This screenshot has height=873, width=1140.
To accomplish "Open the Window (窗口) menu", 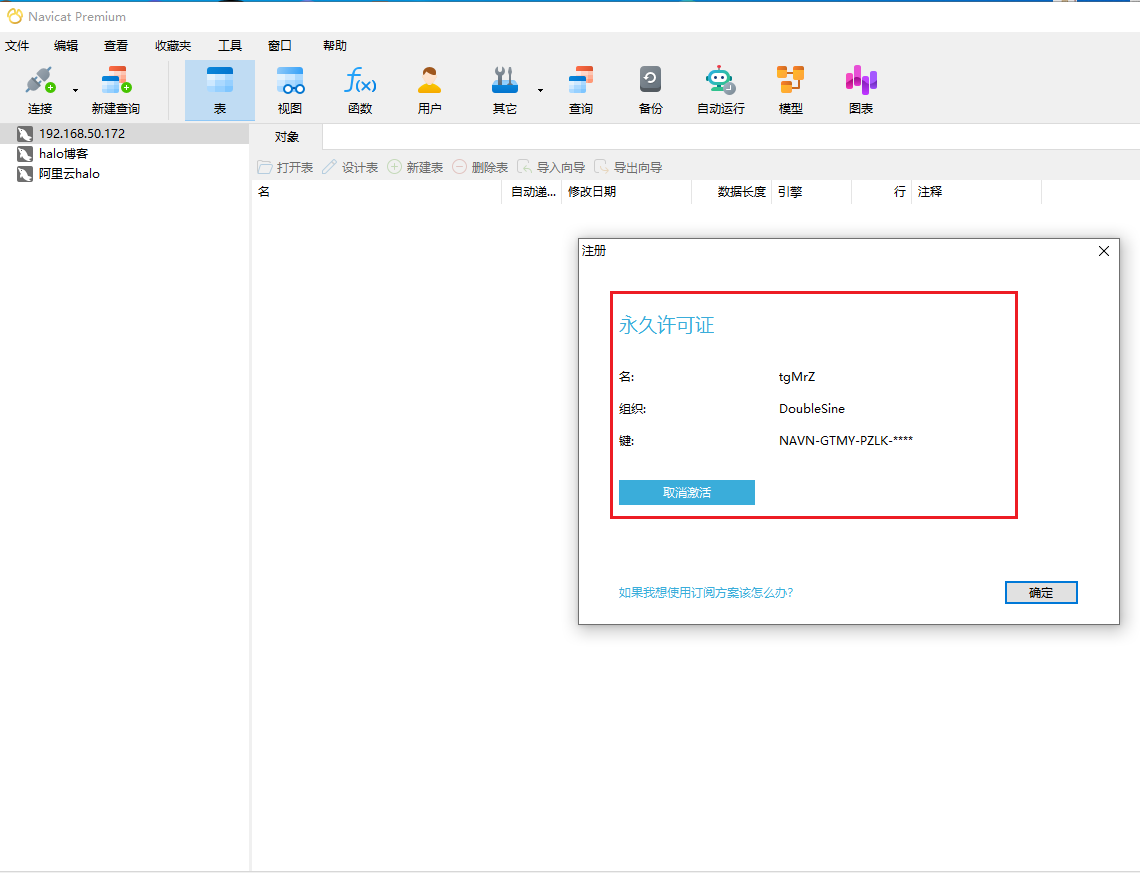I will tap(280, 46).
